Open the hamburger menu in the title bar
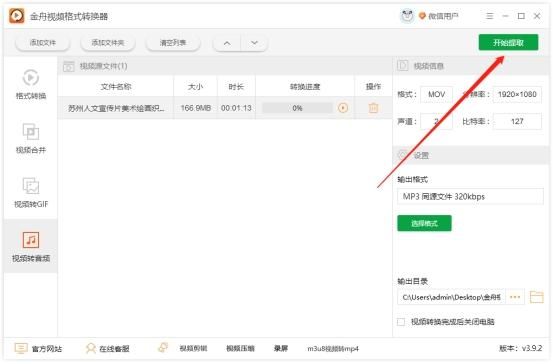The image size is (553, 364). click(x=490, y=16)
